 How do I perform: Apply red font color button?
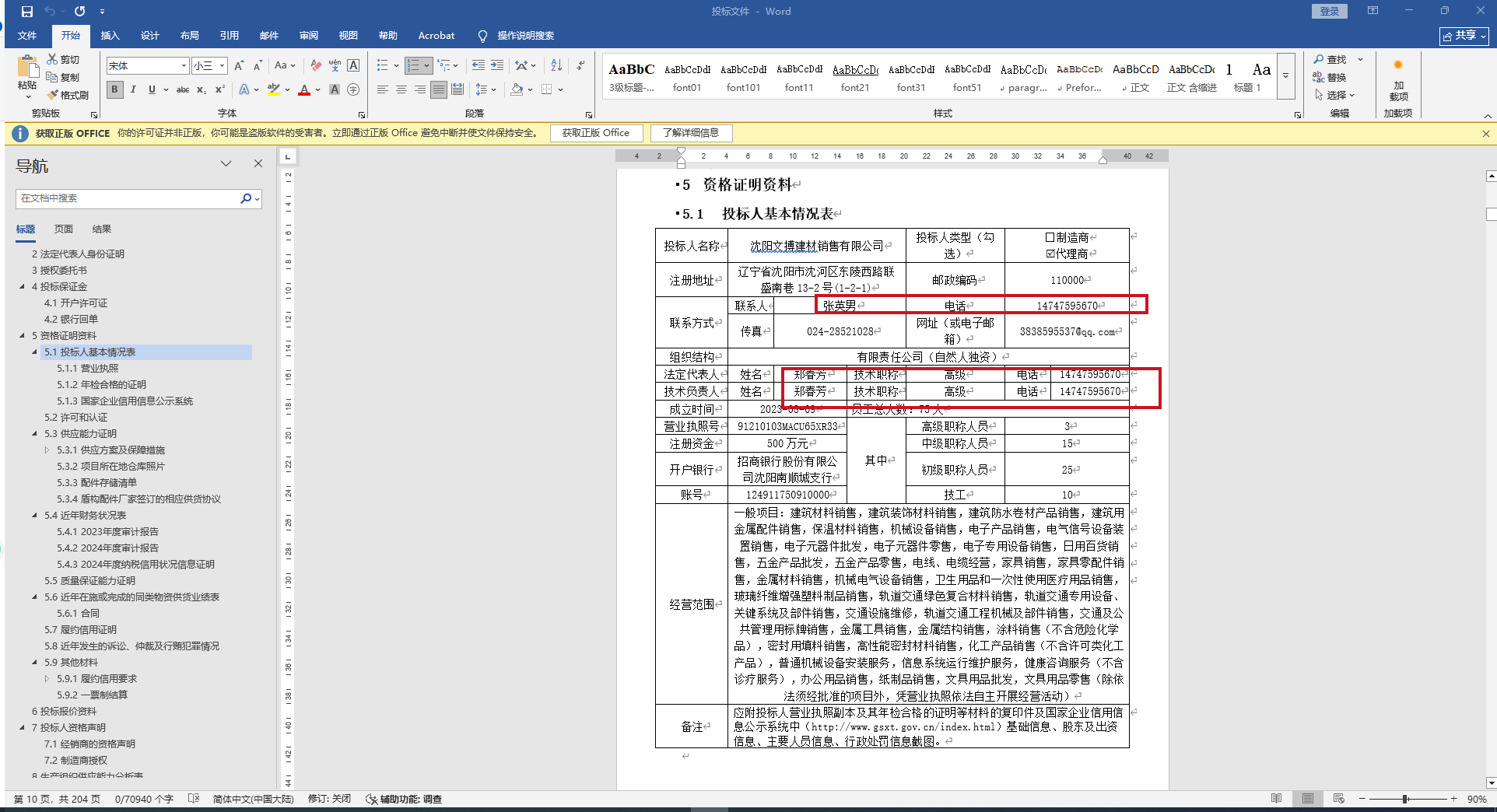coord(304,89)
